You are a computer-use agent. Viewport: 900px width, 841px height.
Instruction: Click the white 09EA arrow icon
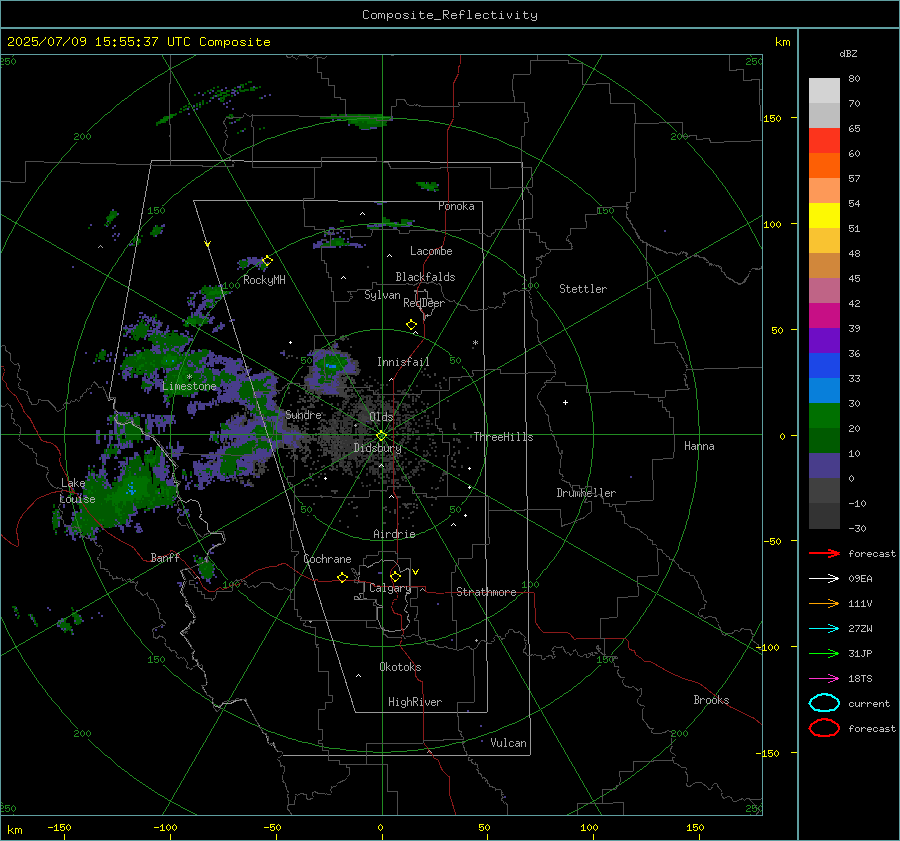tap(824, 579)
